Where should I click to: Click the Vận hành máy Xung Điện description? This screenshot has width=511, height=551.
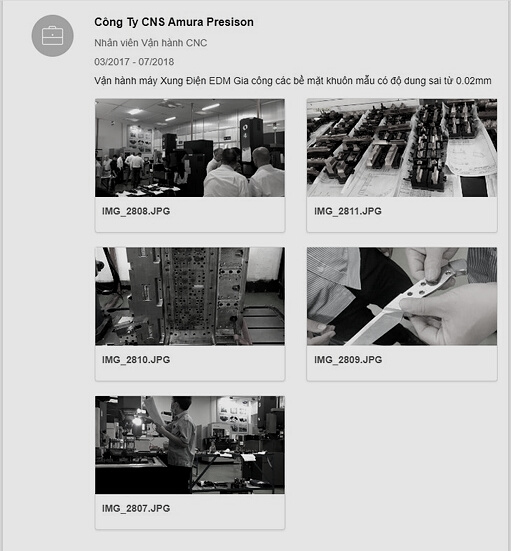(293, 81)
